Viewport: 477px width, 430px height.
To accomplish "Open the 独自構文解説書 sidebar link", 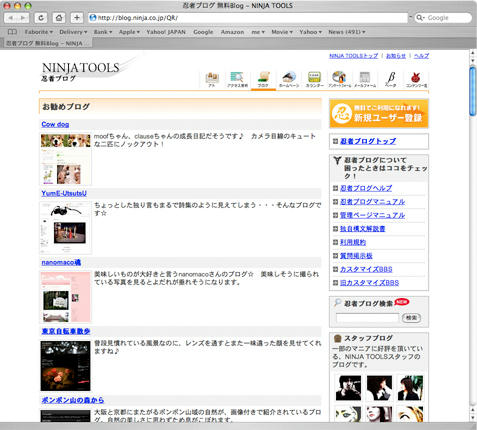I will point(363,229).
